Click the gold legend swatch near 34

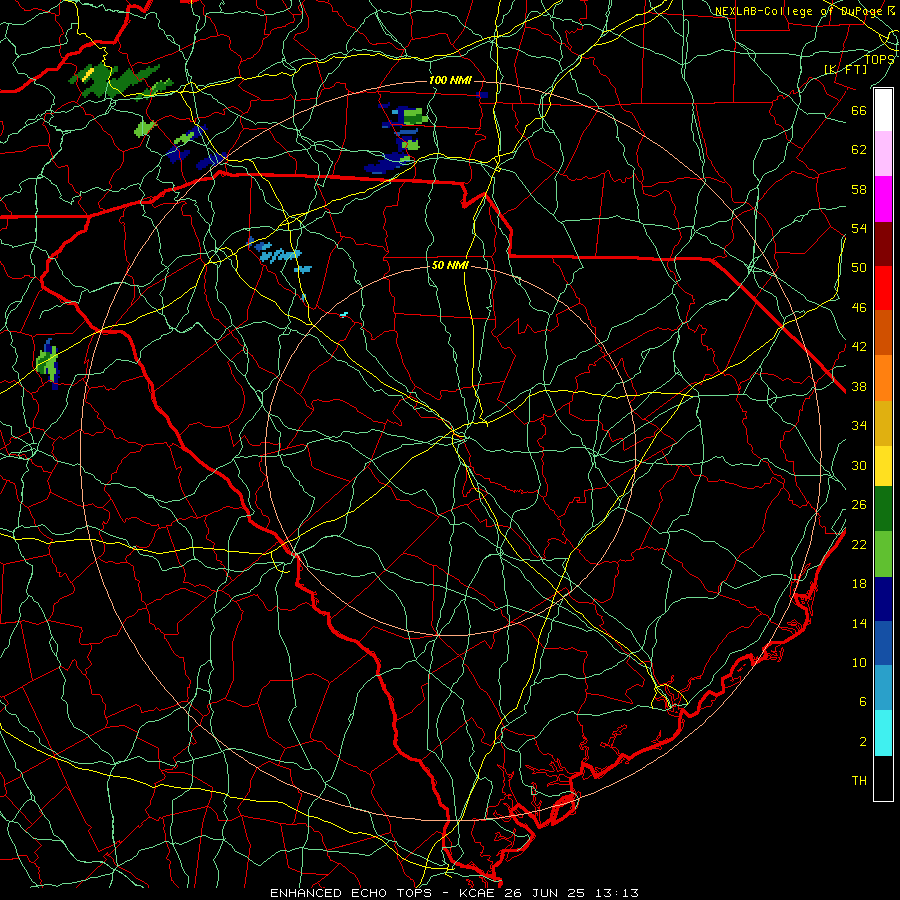point(883,423)
